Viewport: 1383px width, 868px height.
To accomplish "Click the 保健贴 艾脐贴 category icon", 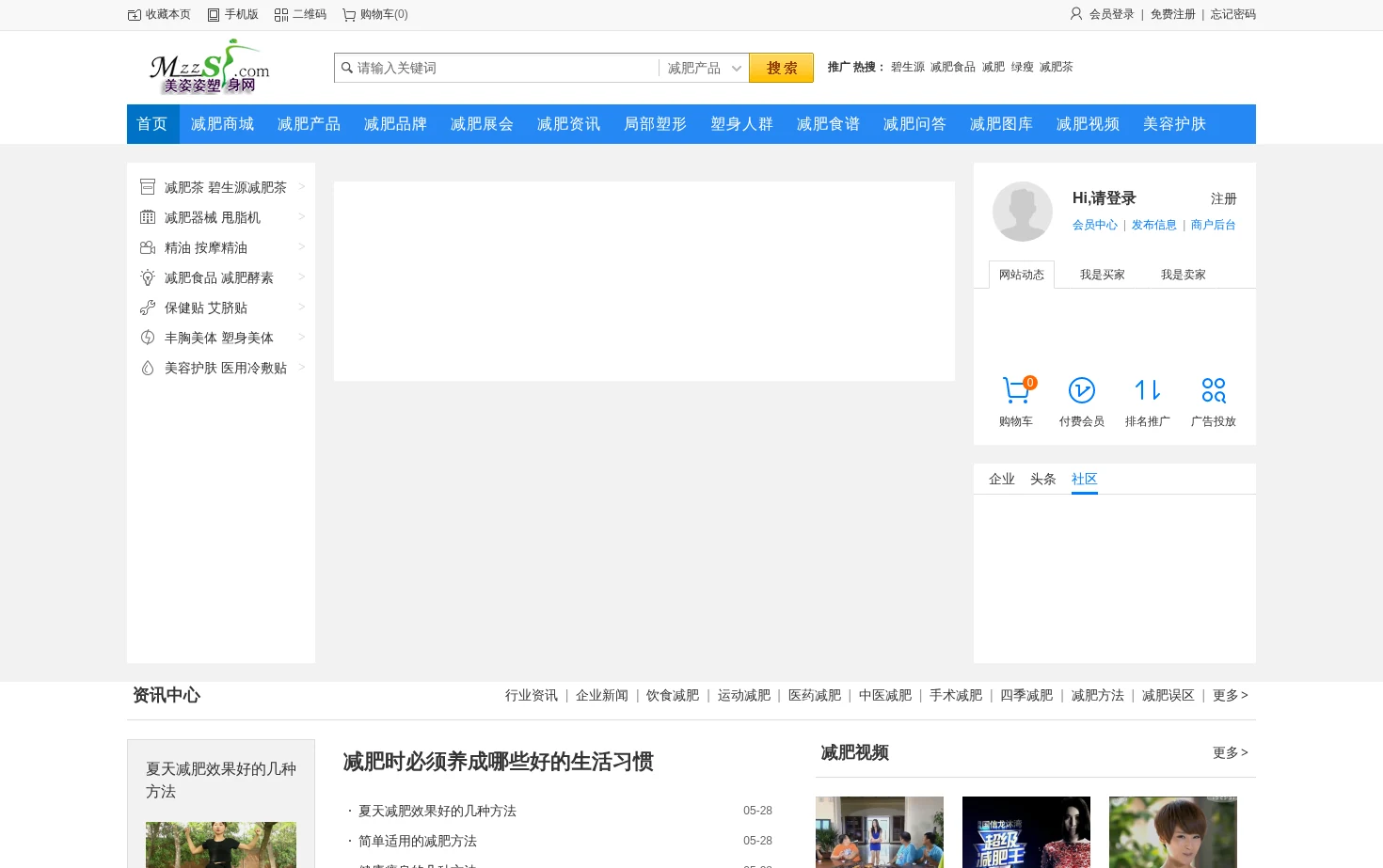I will (148, 308).
